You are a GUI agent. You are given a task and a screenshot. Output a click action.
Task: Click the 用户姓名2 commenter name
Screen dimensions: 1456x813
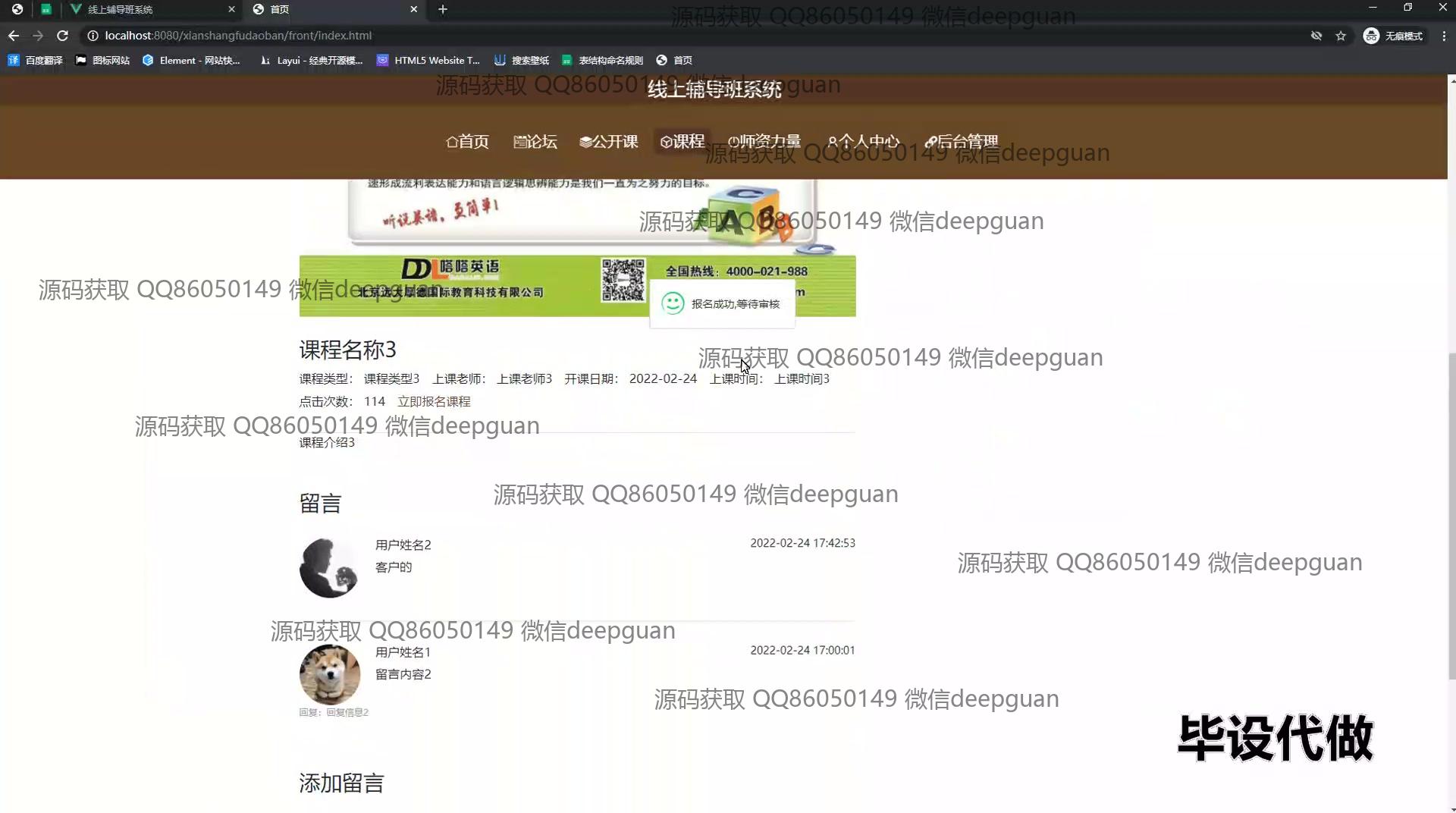[x=403, y=545]
